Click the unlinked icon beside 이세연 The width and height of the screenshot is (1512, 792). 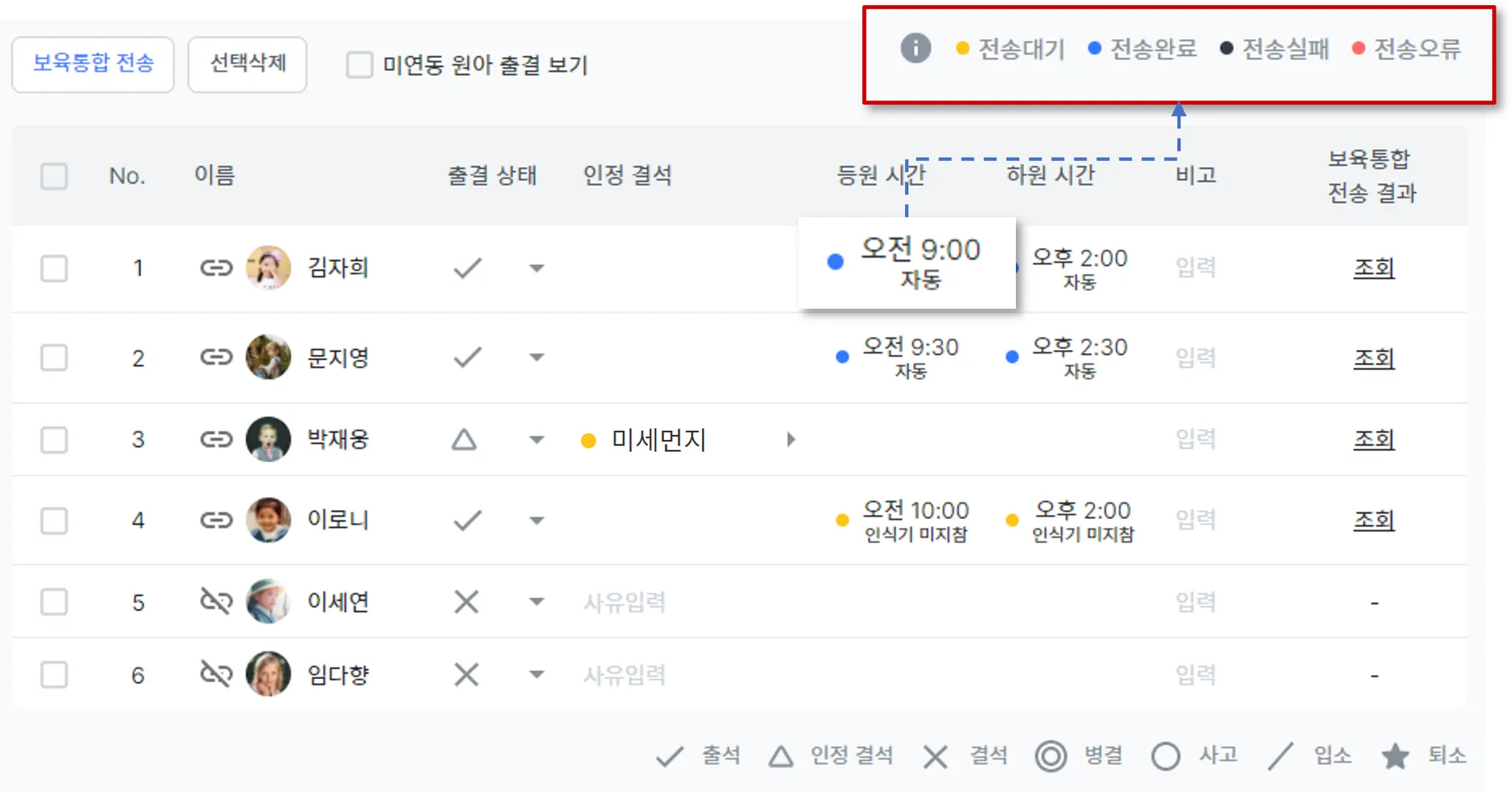pos(216,602)
